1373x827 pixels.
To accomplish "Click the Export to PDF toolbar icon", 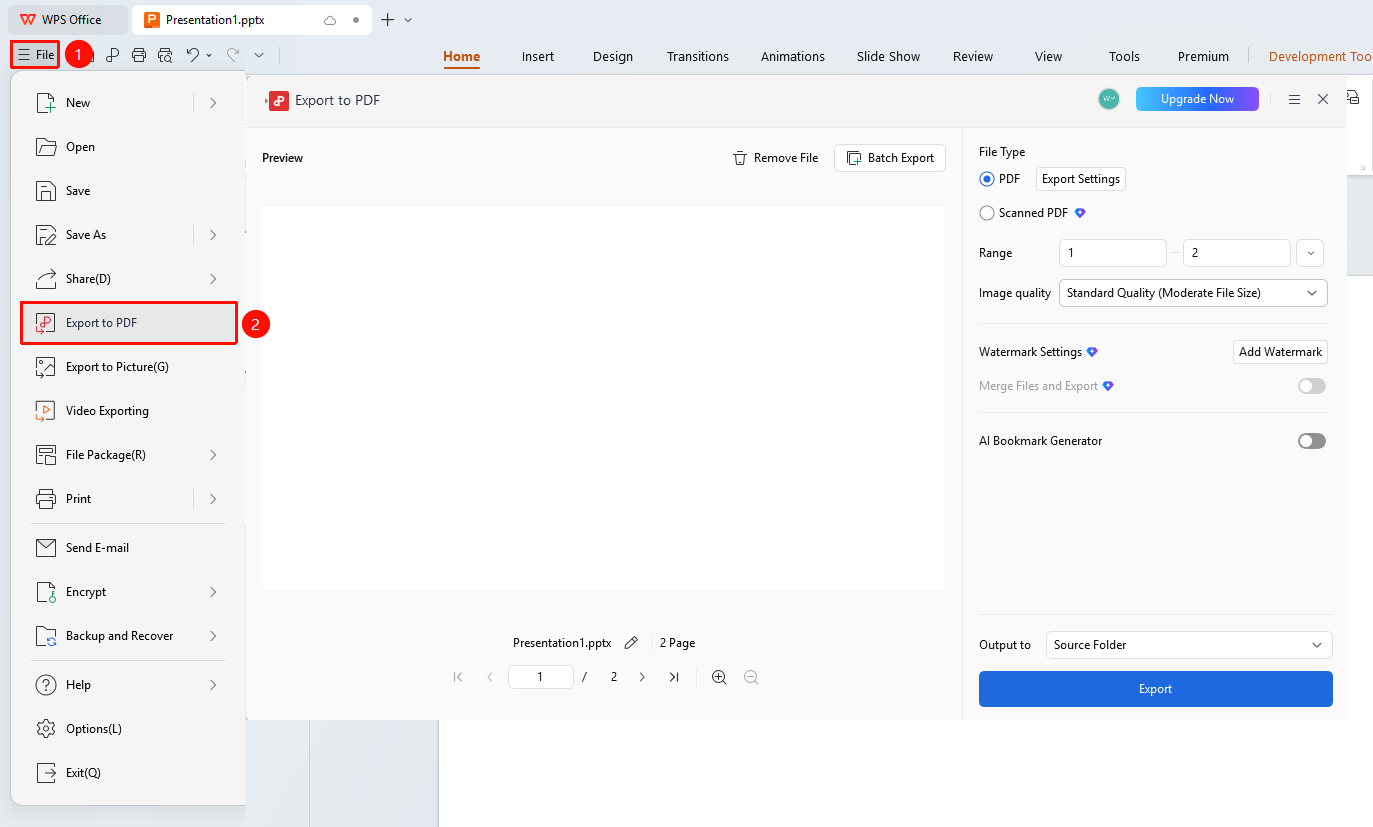I will [113, 56].
